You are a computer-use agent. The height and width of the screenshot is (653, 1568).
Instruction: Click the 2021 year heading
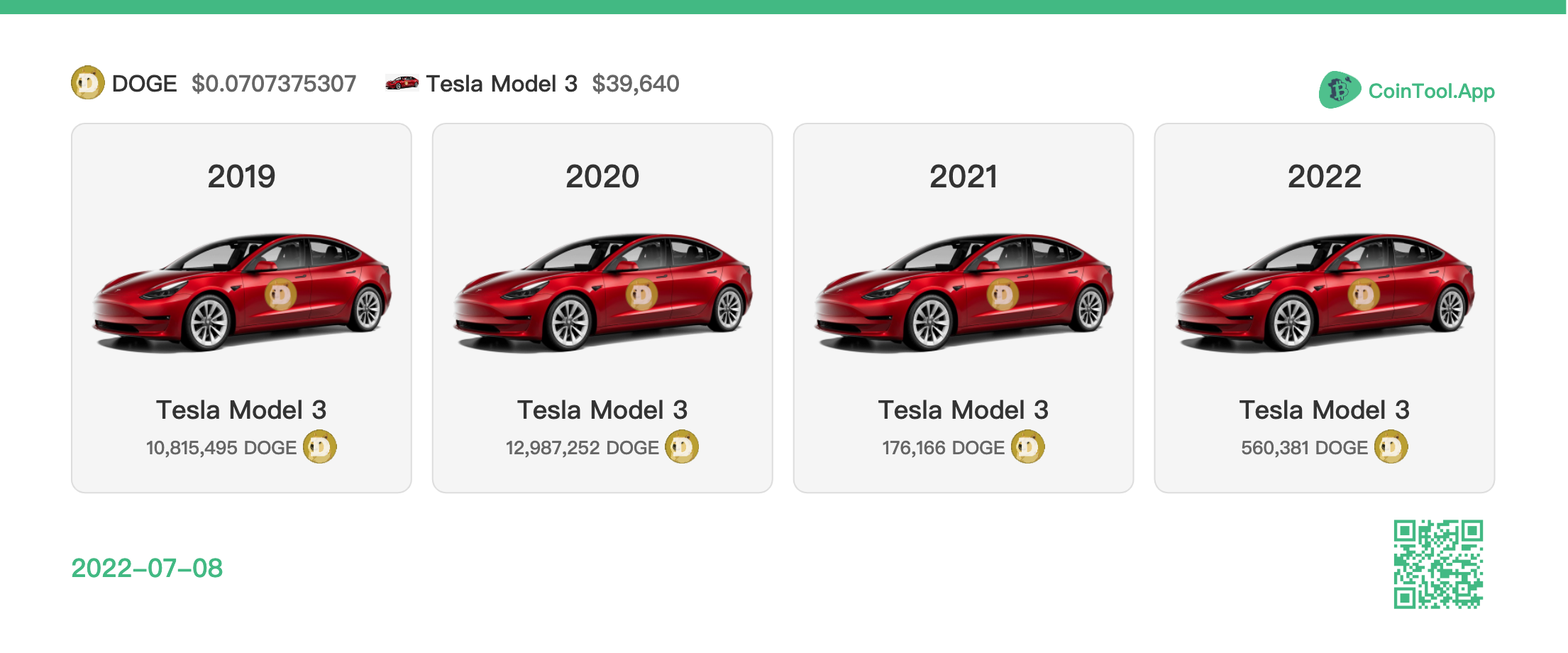coord(964,176)
